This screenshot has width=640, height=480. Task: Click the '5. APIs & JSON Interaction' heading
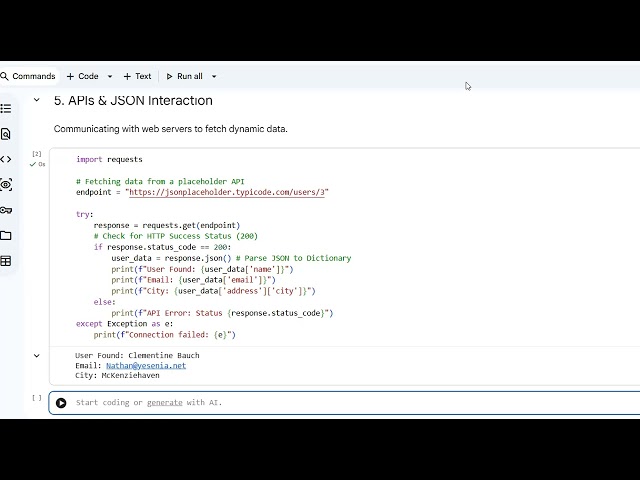tap(133, 100)
